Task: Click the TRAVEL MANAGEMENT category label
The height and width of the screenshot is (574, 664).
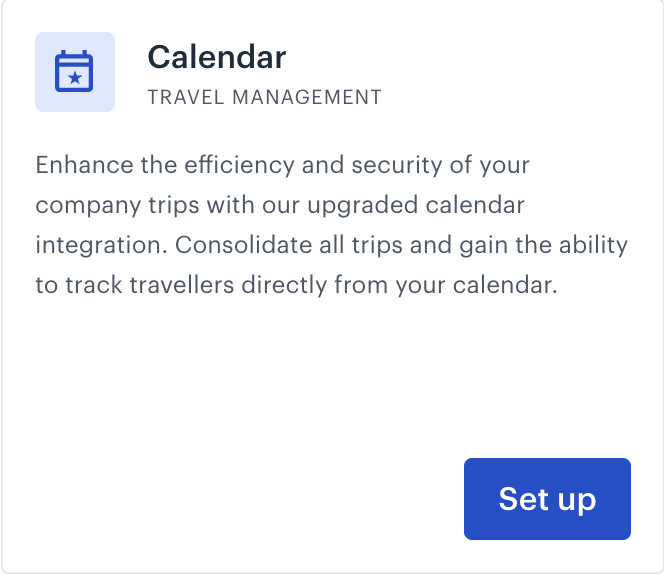Action: point(265,97)
